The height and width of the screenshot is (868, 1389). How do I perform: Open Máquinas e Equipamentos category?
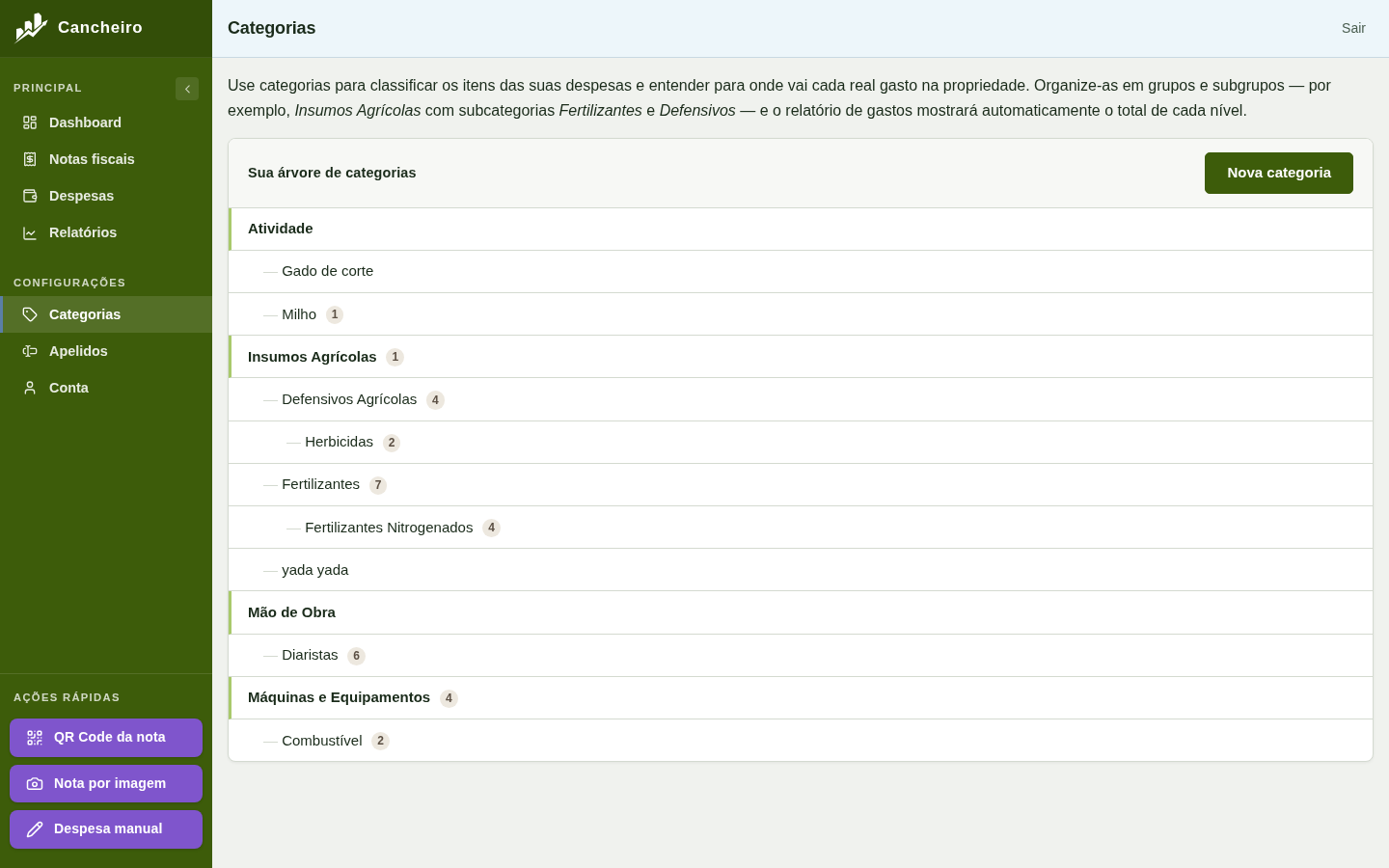801,698
